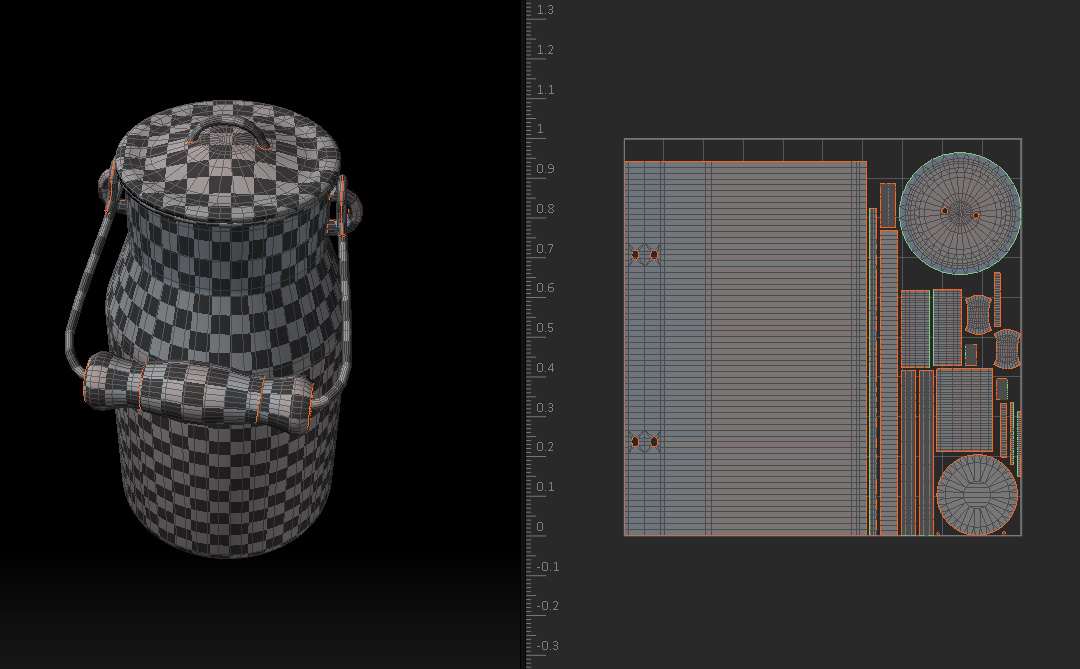Click the lower pair of holes in body UV island
Viewport: 1080px width, 669px height.
644,441
